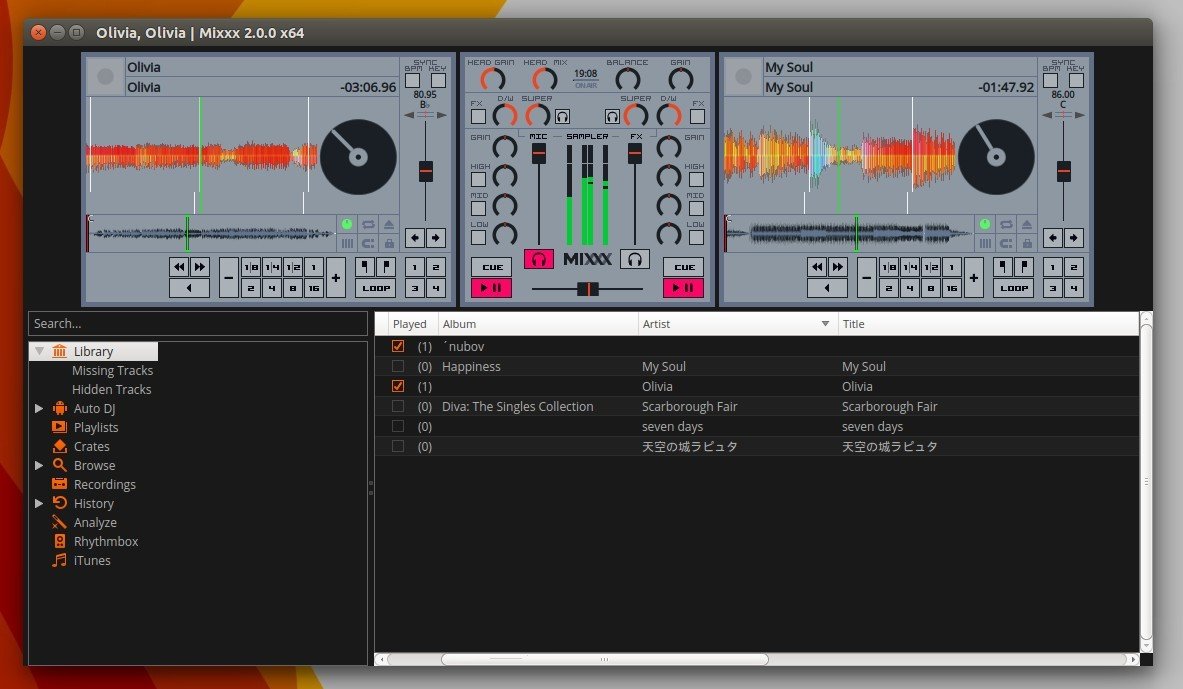This screenshot has height=689, width=1183.
Task: Toggle repeat on the Olivia deck
Action: 368,224
